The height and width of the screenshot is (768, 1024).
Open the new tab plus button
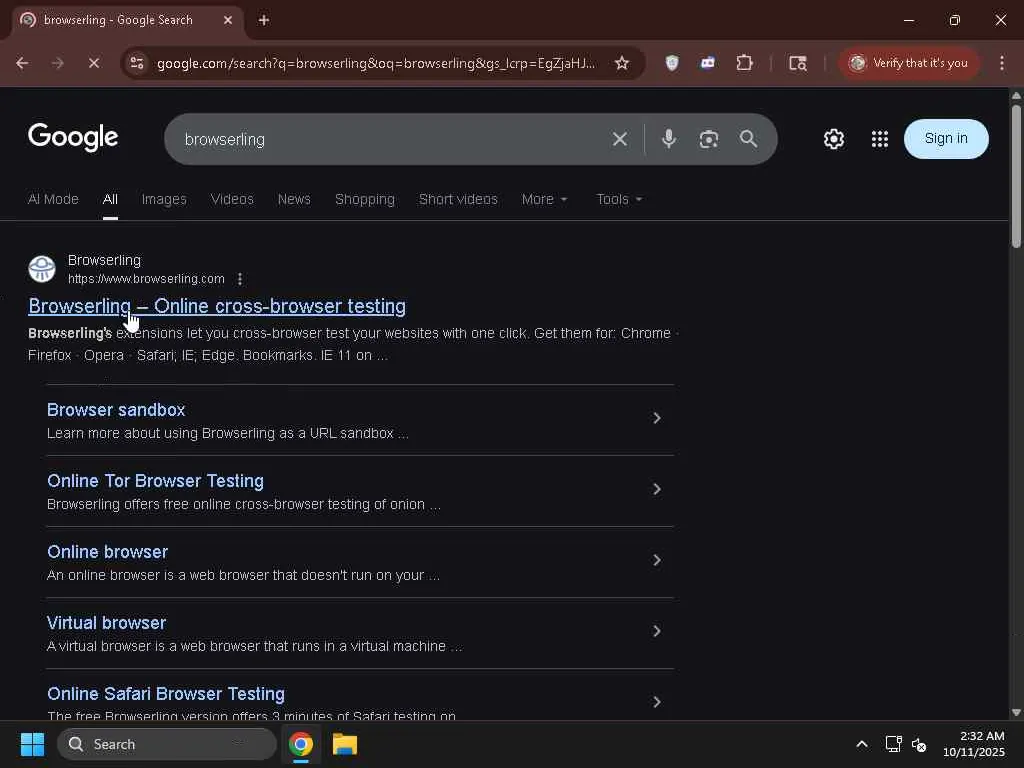click(x=264, y=20)
